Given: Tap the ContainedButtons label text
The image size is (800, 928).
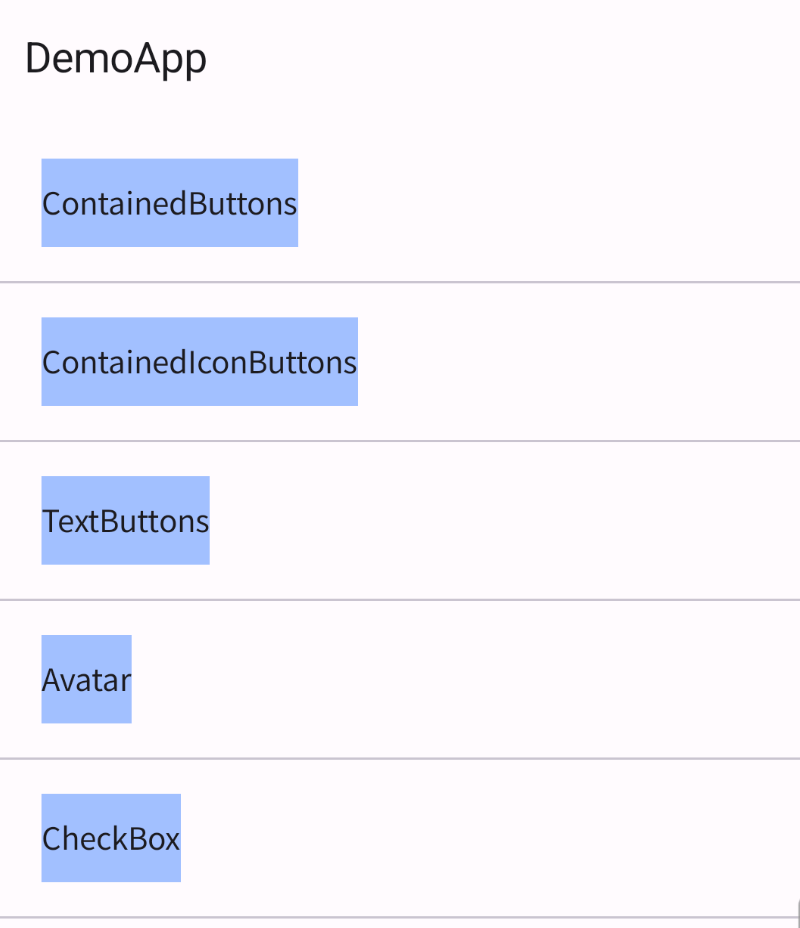Looking at the screenshot, I should pos(169,202).
